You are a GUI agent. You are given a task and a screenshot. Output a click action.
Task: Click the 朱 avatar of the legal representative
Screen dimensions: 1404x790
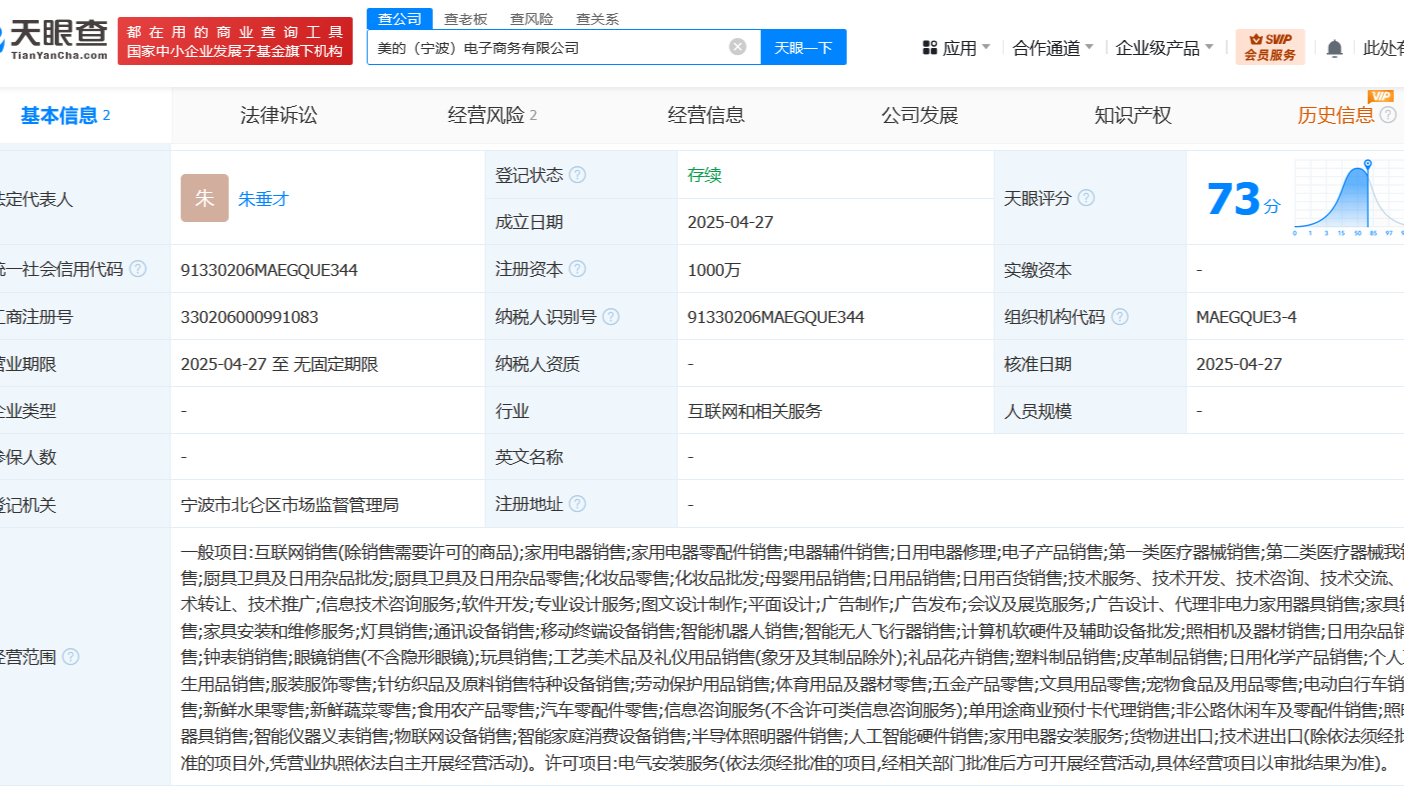(x=205, y=198)
